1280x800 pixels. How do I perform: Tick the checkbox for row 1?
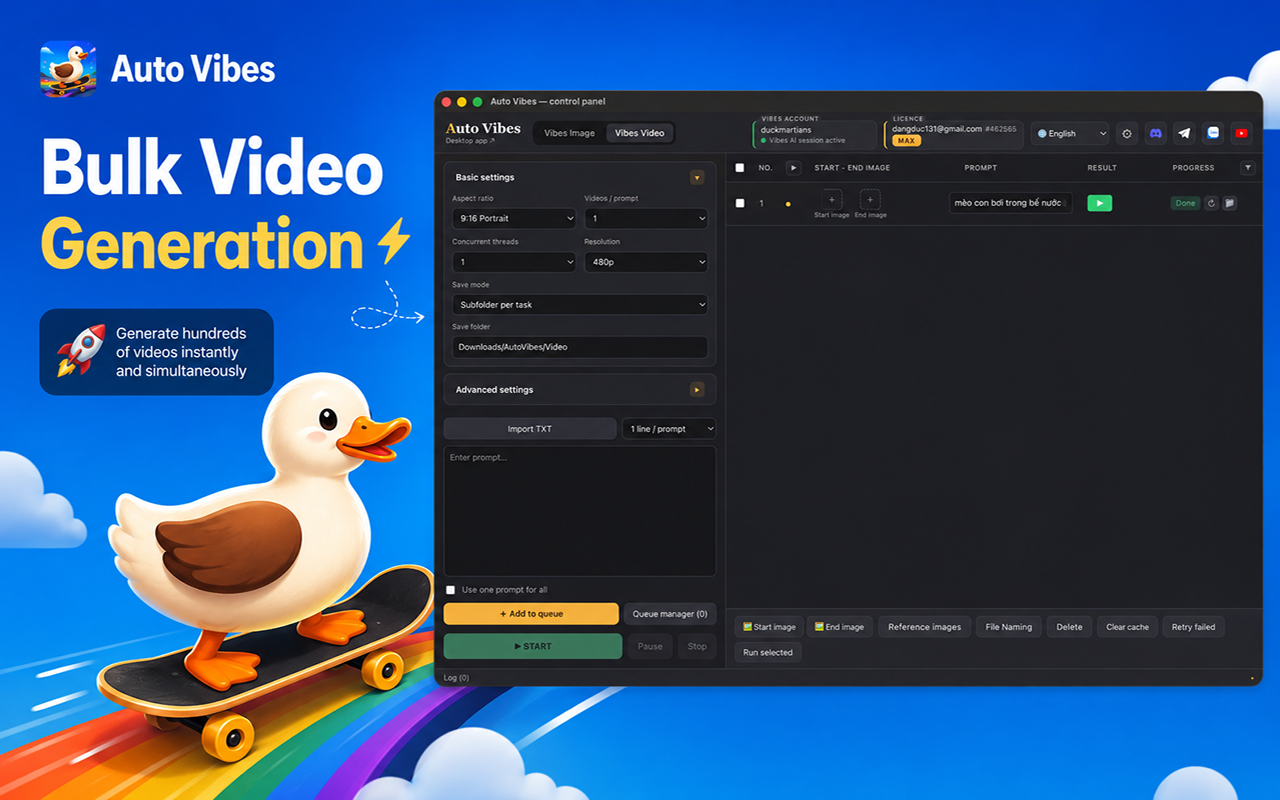coord(740,203)
